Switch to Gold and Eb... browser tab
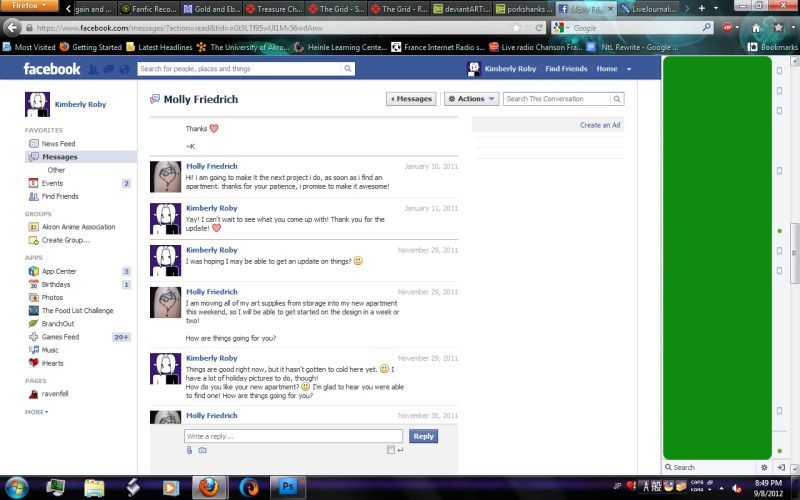Screen dimensions: 800x500 coord(211,9)
